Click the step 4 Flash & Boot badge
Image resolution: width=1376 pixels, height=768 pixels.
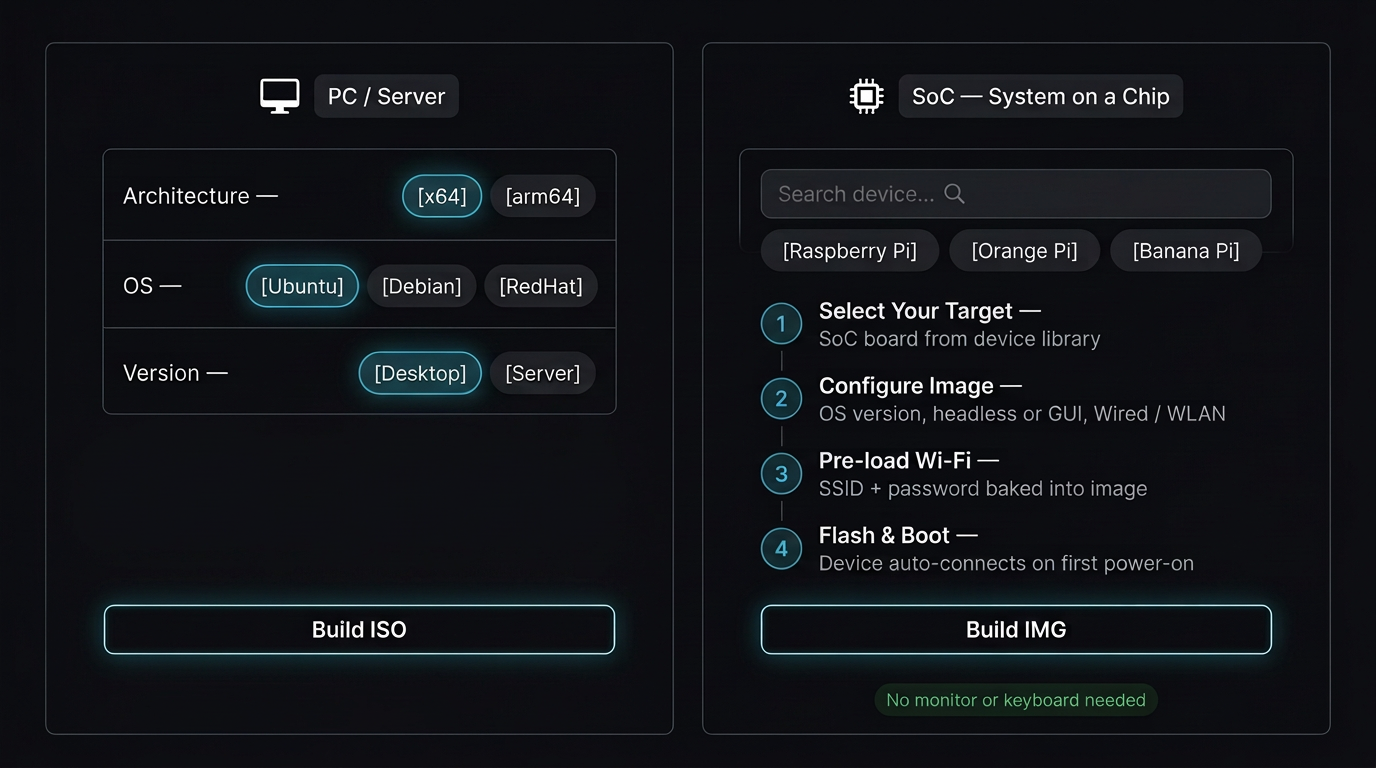tap(781, 548)
